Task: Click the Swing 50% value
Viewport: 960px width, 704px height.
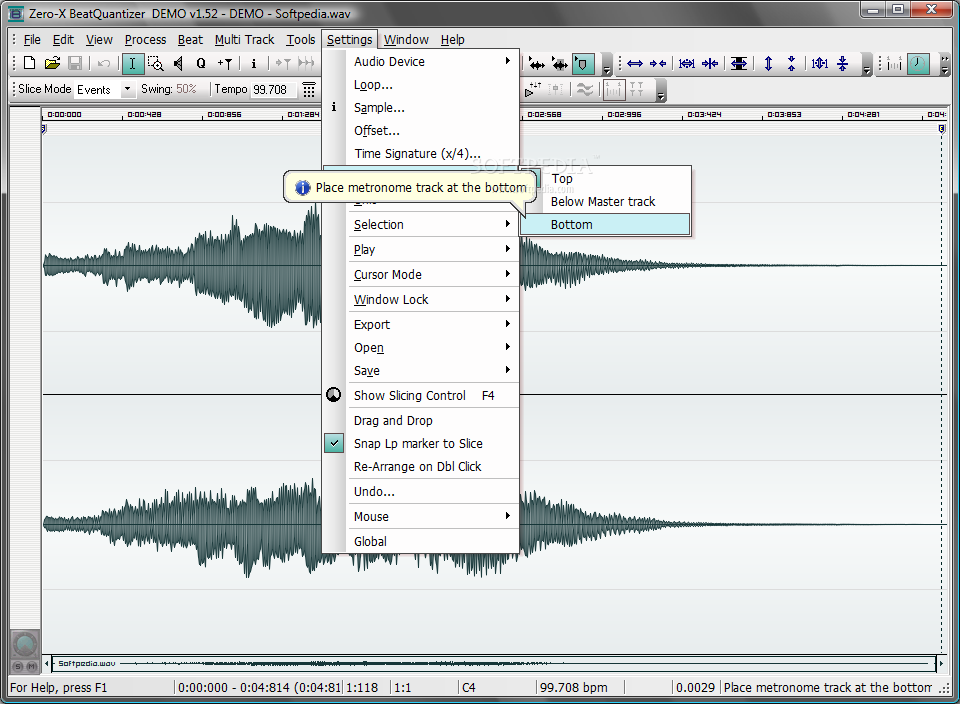Action: [x=186, y=89]
